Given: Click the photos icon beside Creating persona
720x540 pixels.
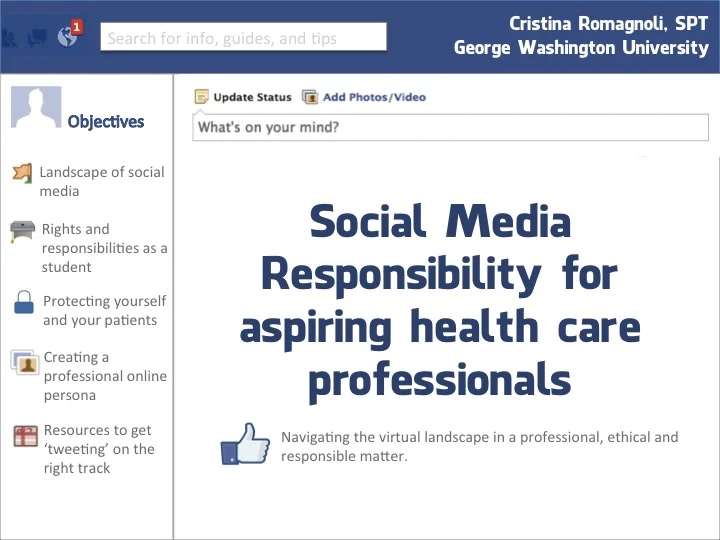Looking at the screenshot, I should [x=25, y=362].
